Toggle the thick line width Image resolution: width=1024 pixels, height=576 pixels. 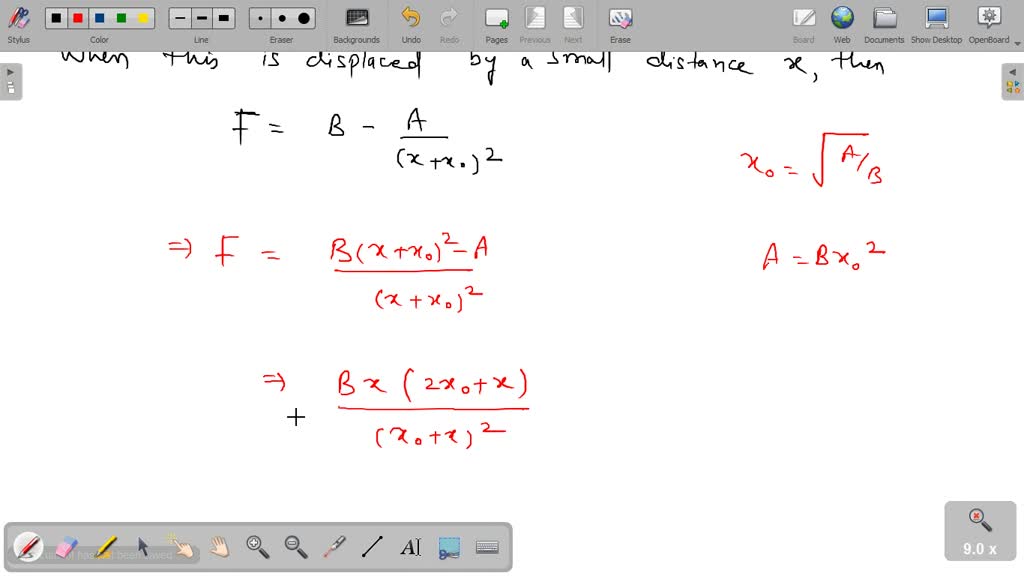click(224, 17)
